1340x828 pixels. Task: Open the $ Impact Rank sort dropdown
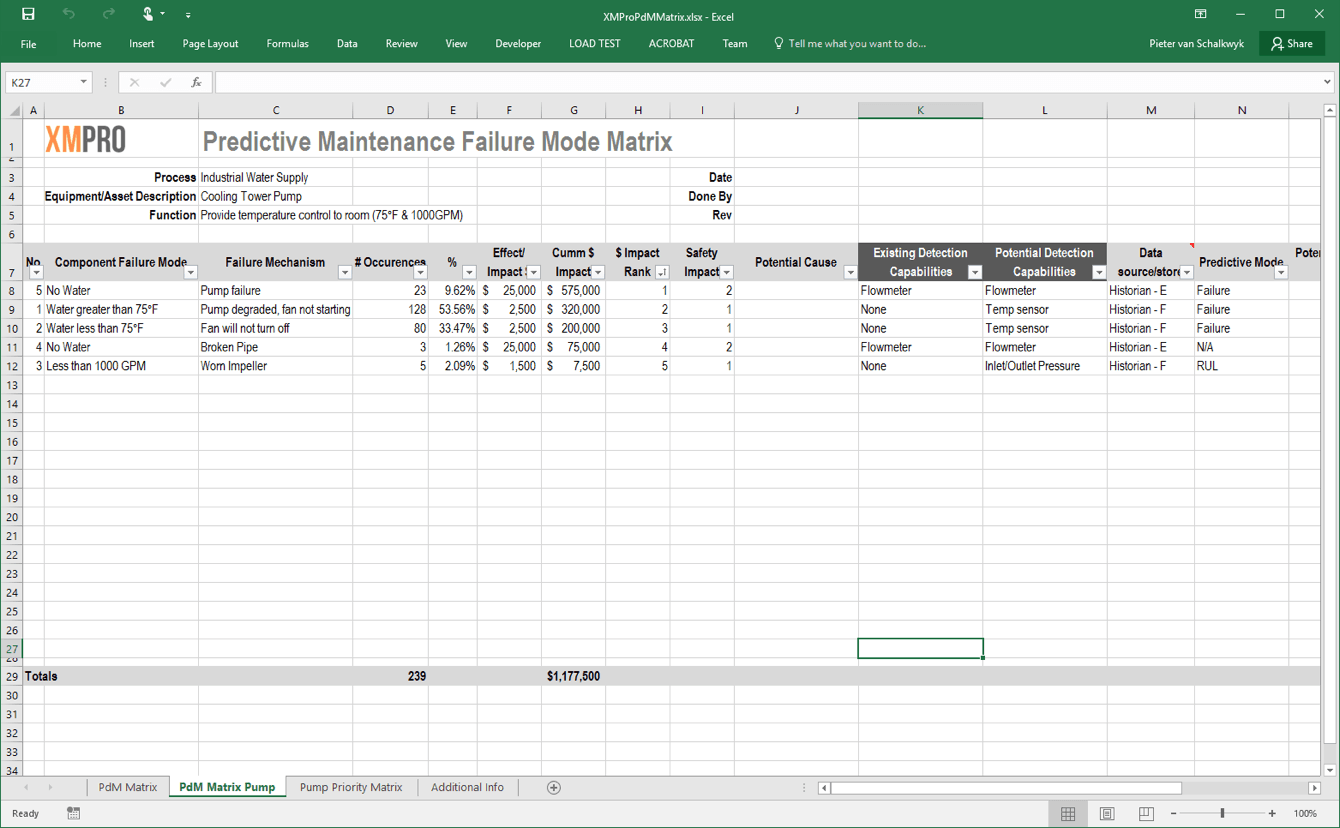[x=661, y=272]
